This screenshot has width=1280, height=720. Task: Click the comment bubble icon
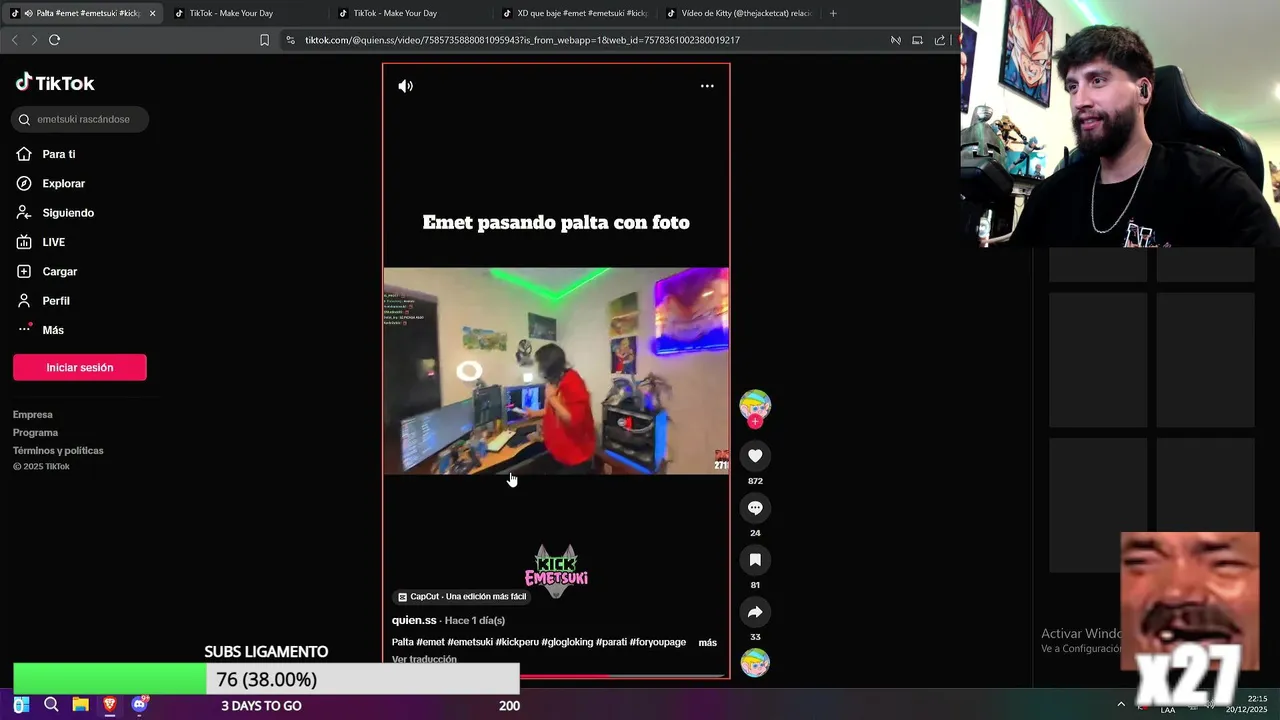(755, 508)
